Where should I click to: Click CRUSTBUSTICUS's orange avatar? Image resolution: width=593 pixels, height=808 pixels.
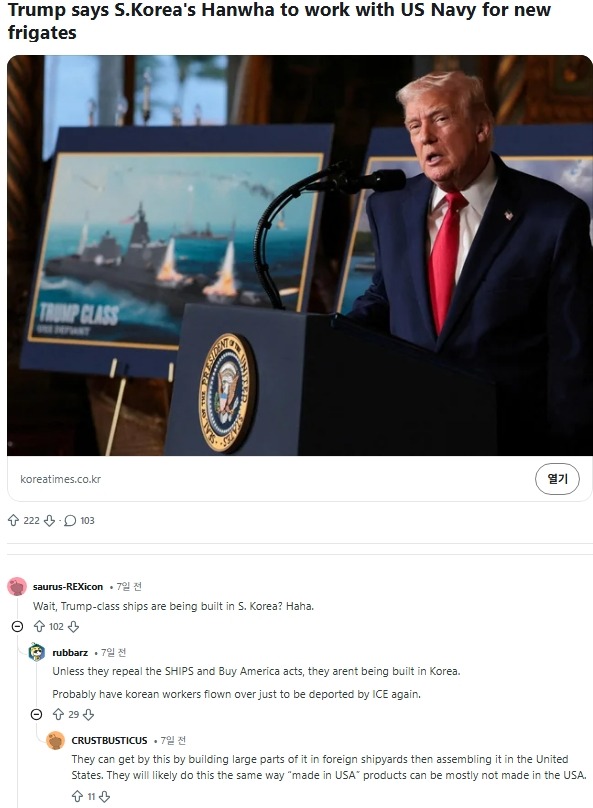pyautogui.click(x=56, y=740)
